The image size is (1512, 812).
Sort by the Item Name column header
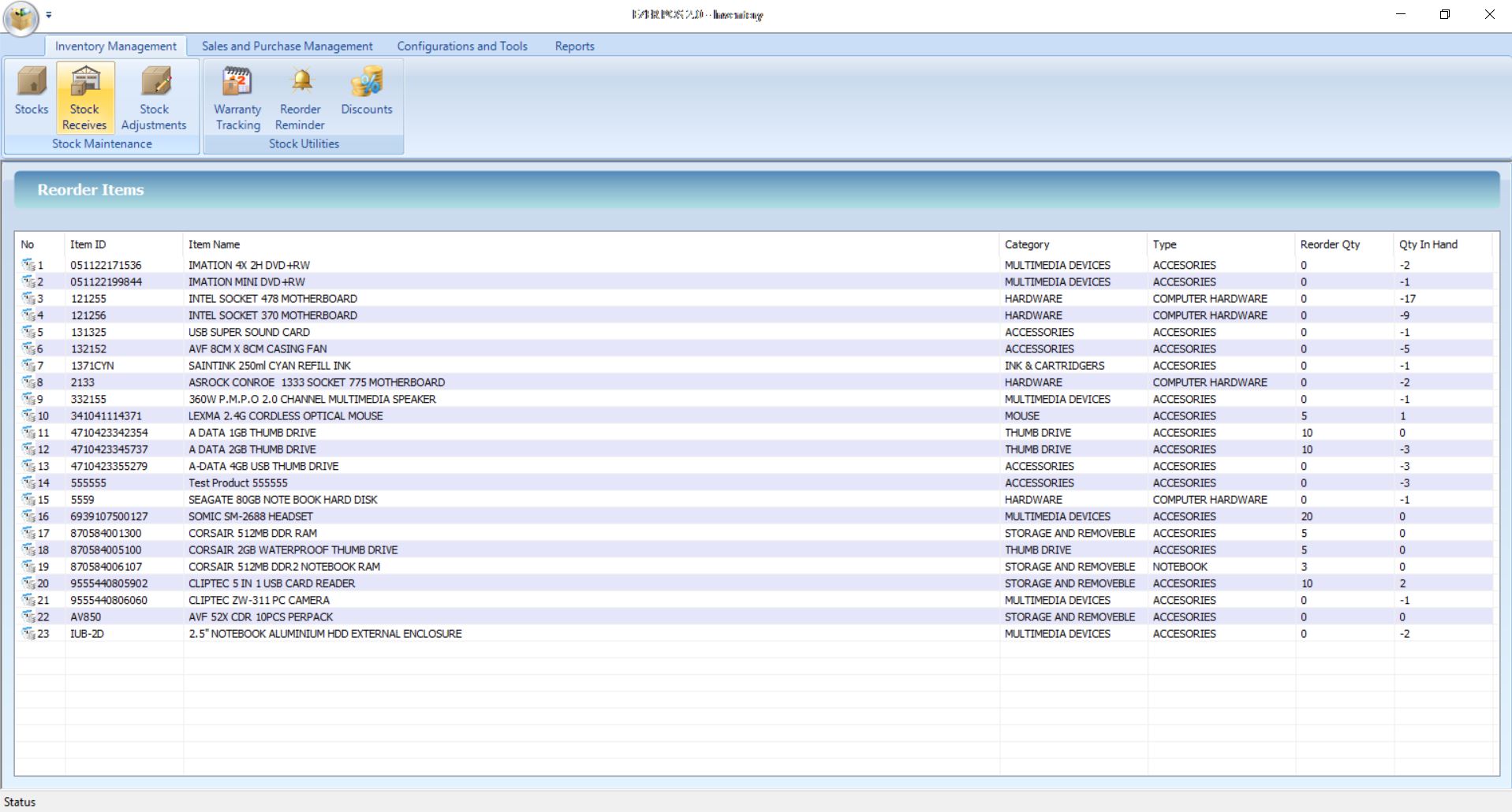[x=592, y=244]
